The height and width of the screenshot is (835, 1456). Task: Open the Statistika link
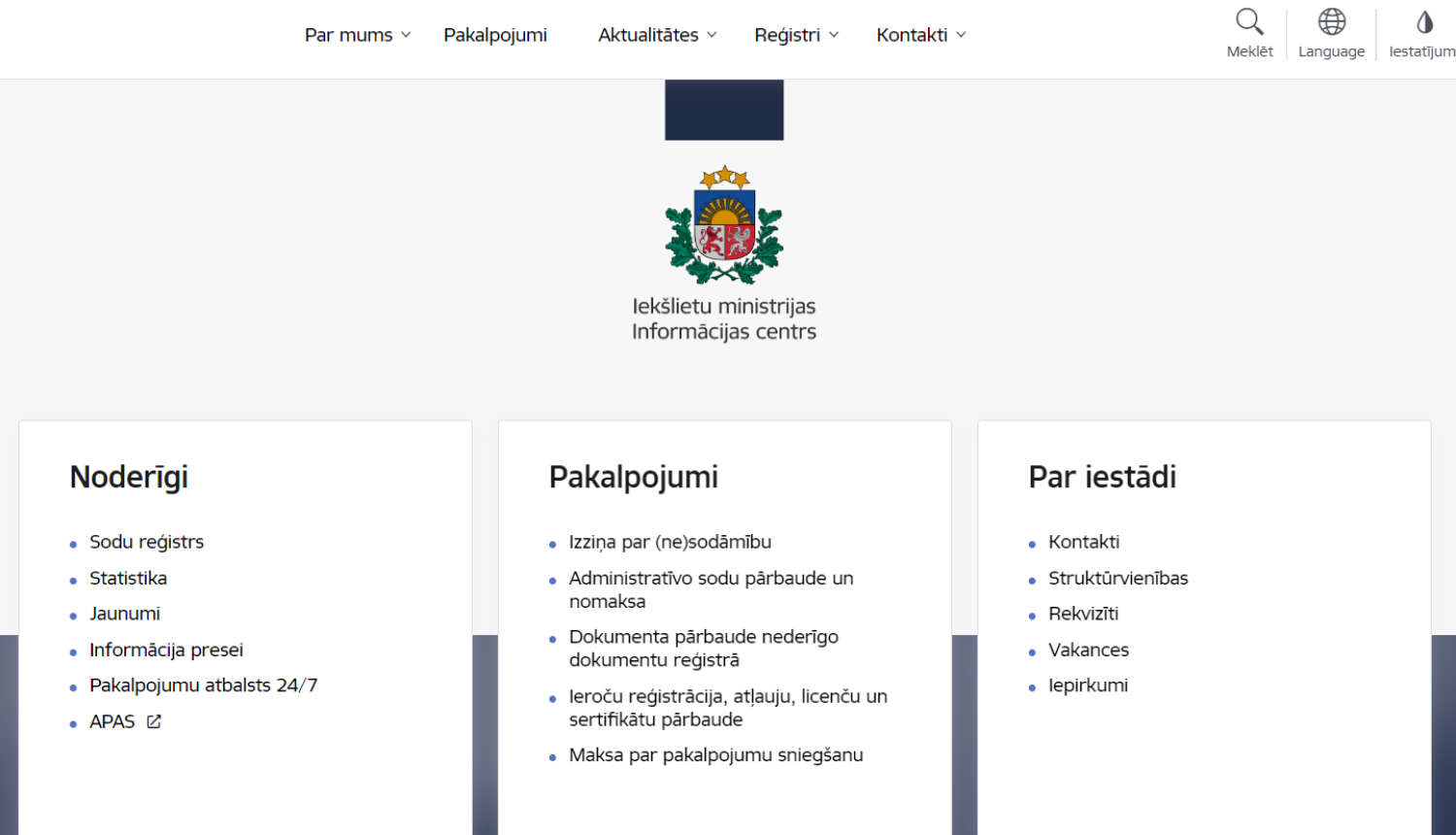pos(128,578)
